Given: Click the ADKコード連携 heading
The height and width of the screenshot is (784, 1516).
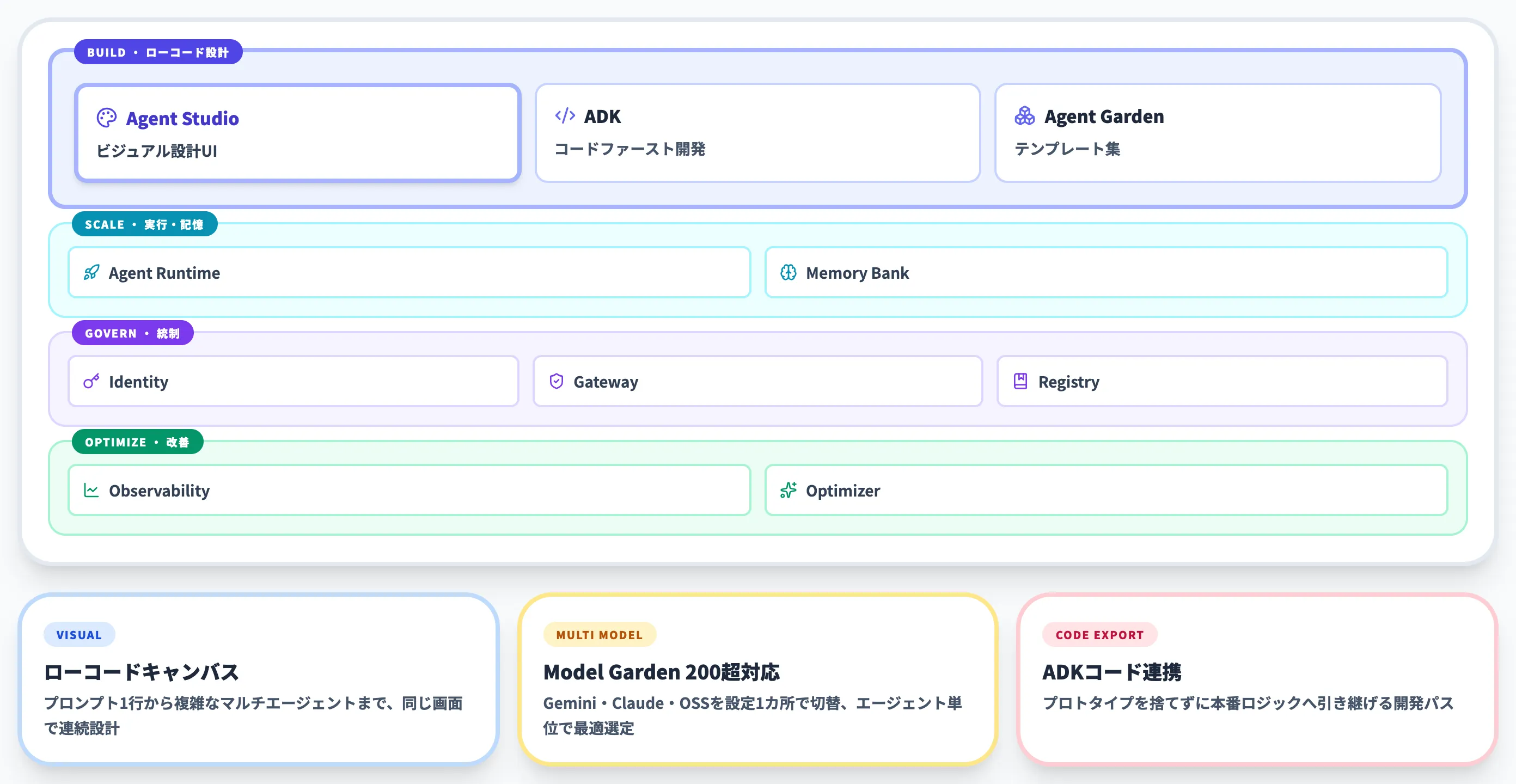Looking at the screenshot, I should pyautogui.click(x=1112, y=671).
